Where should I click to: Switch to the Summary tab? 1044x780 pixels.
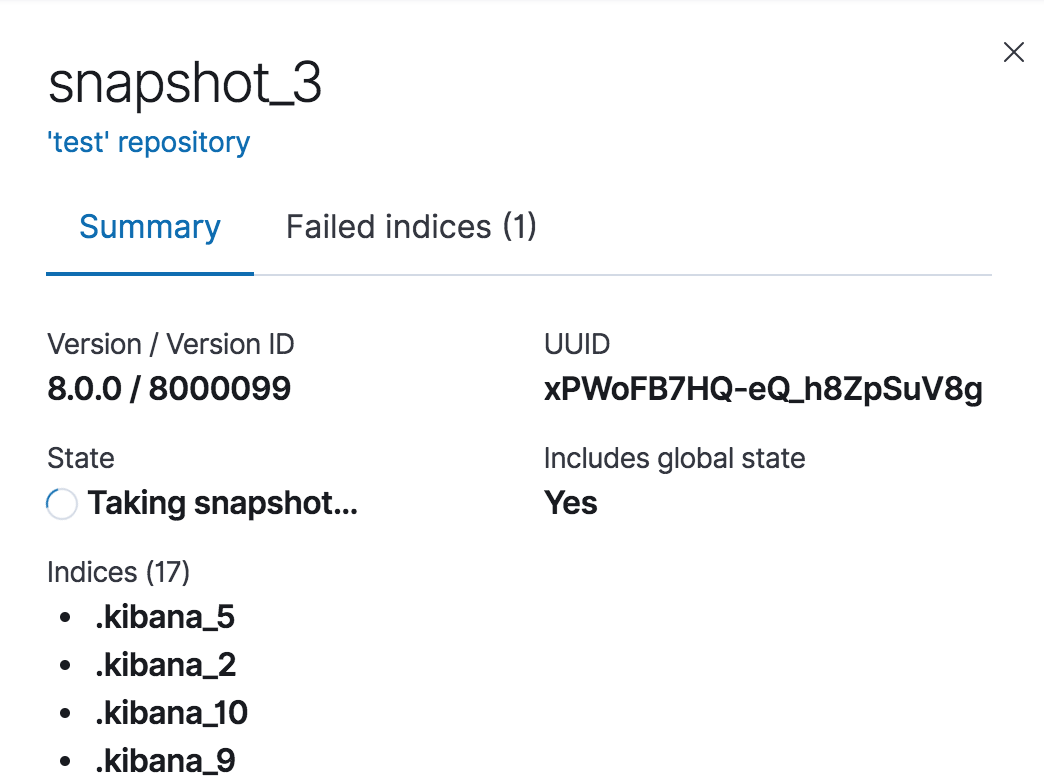click(x=150, y=227)
